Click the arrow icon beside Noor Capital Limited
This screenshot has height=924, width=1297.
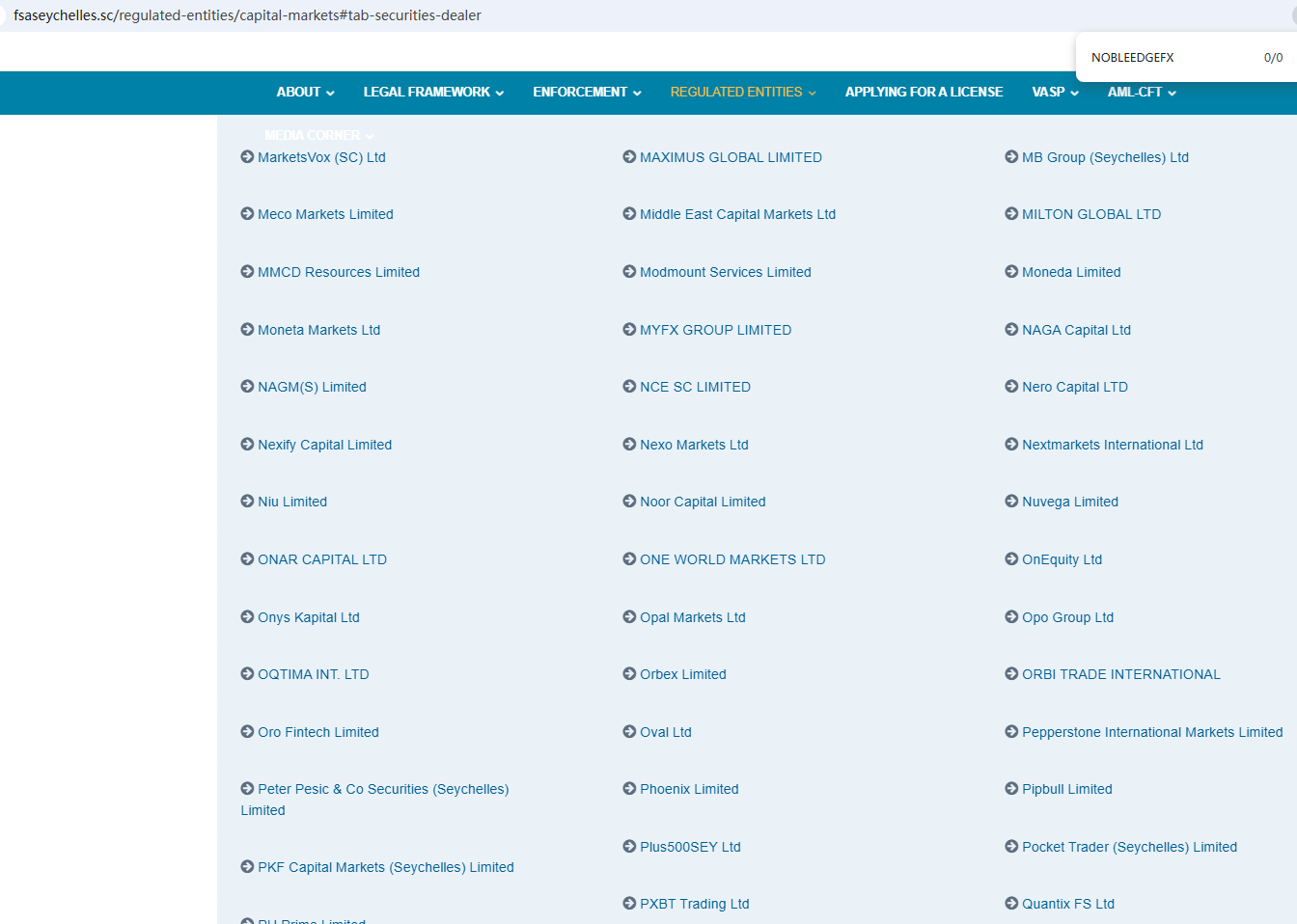tap(629, 501)
